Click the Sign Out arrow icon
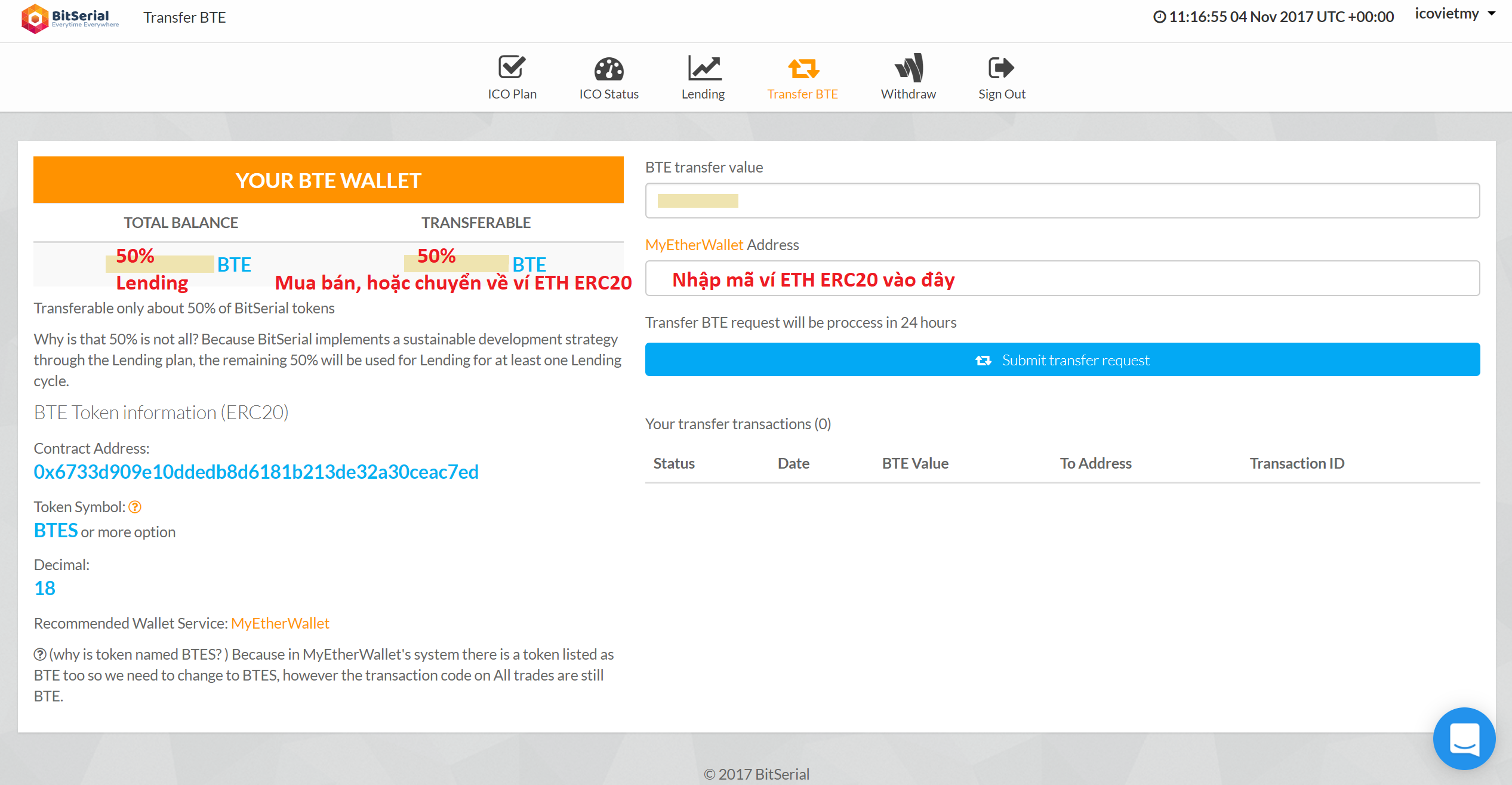 [x=1001, y=68]
